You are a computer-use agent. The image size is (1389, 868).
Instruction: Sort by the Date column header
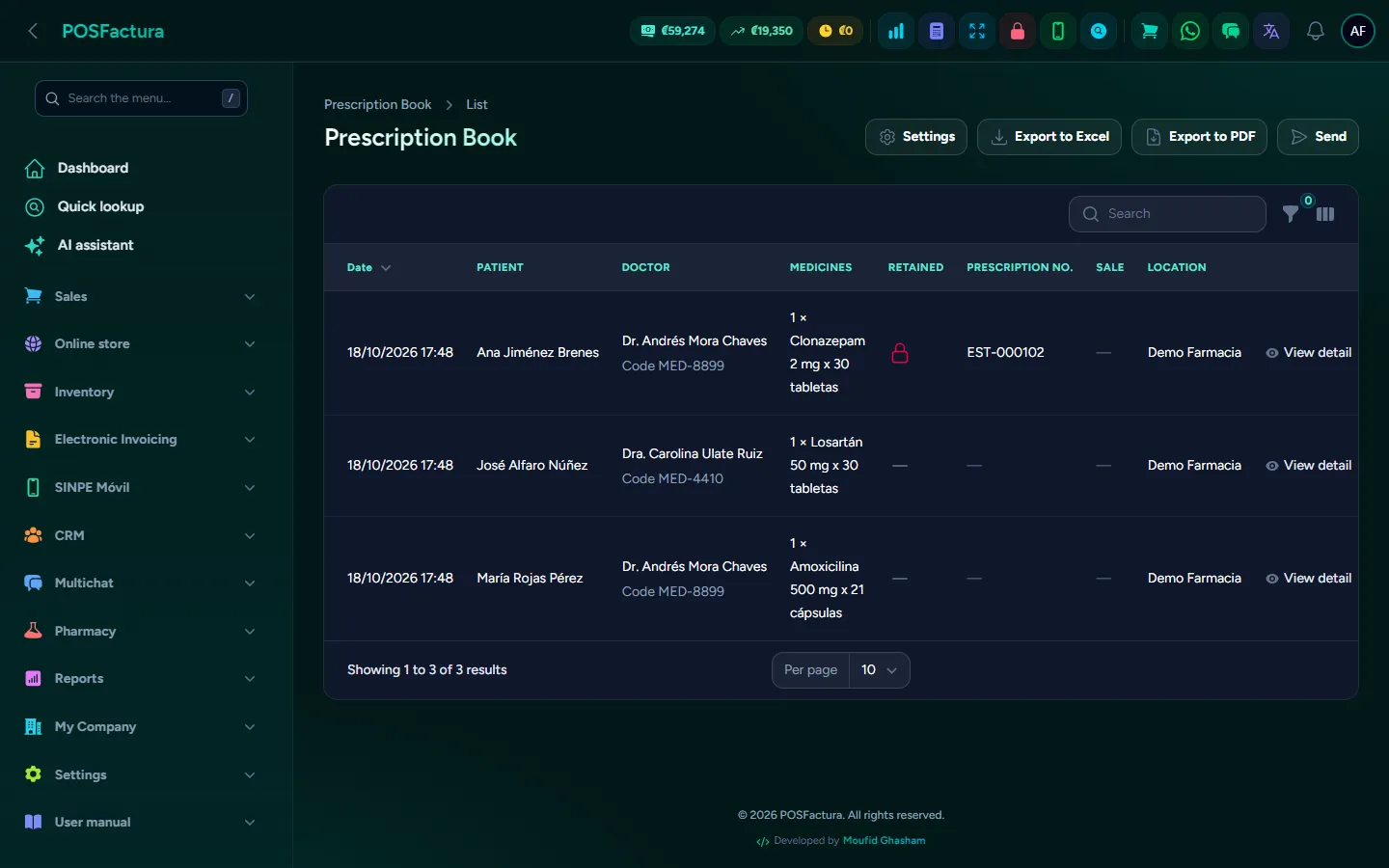[368, 267]
